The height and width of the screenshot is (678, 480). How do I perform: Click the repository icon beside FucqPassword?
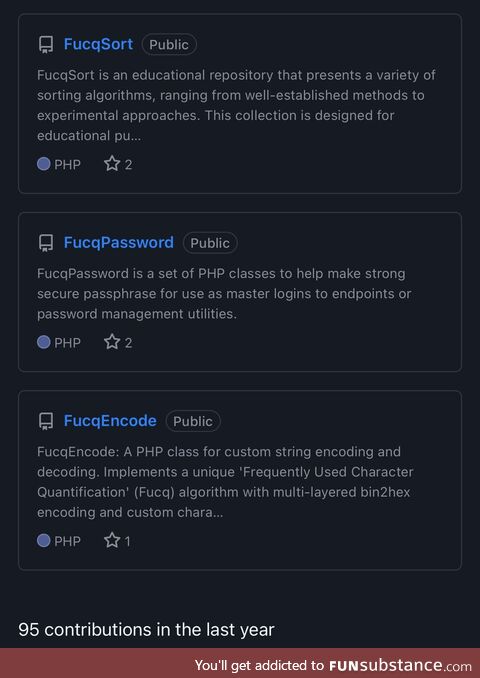click(x=46, y=243)
